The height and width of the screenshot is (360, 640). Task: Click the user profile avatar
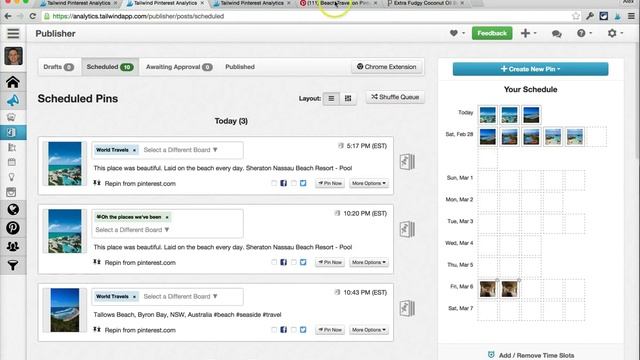tap(13, 56)
